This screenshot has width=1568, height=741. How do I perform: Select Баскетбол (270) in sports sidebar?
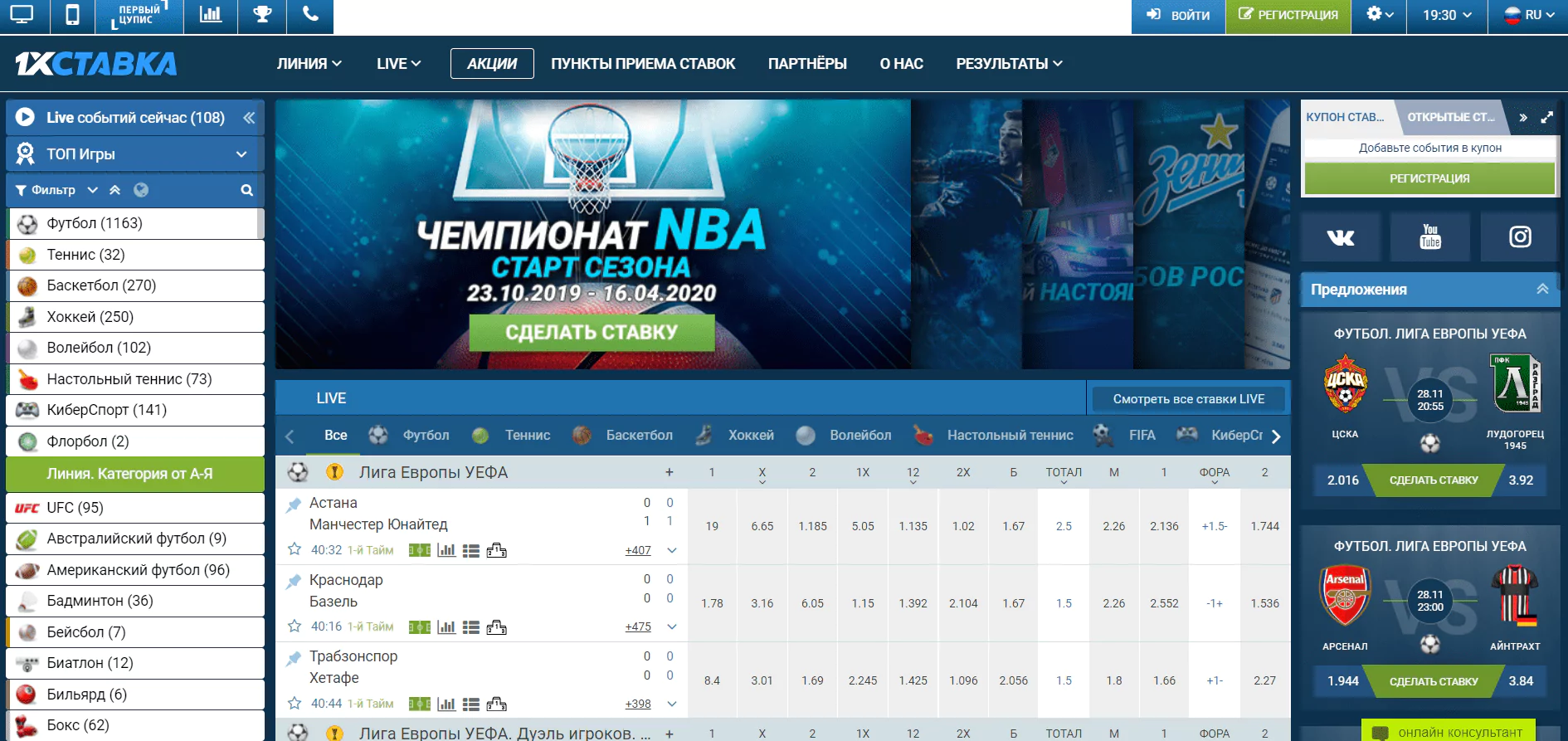coord(135,285)
